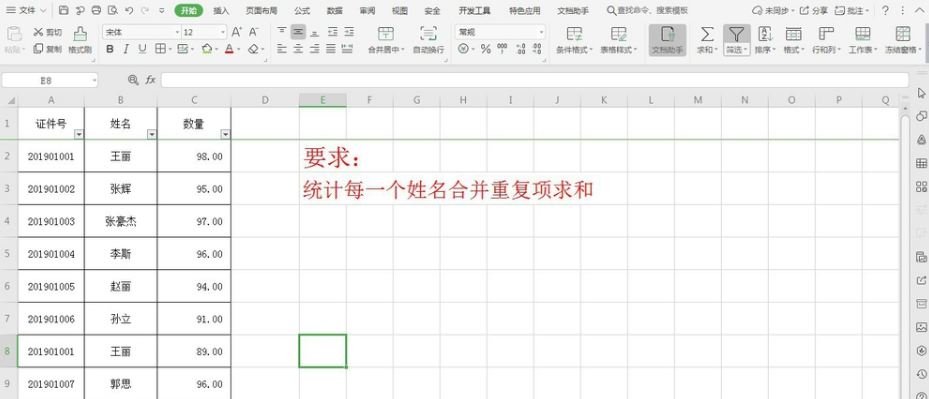Click the Save icon in quick access toolbar
929x399 pixels.
tap(64, 11)
